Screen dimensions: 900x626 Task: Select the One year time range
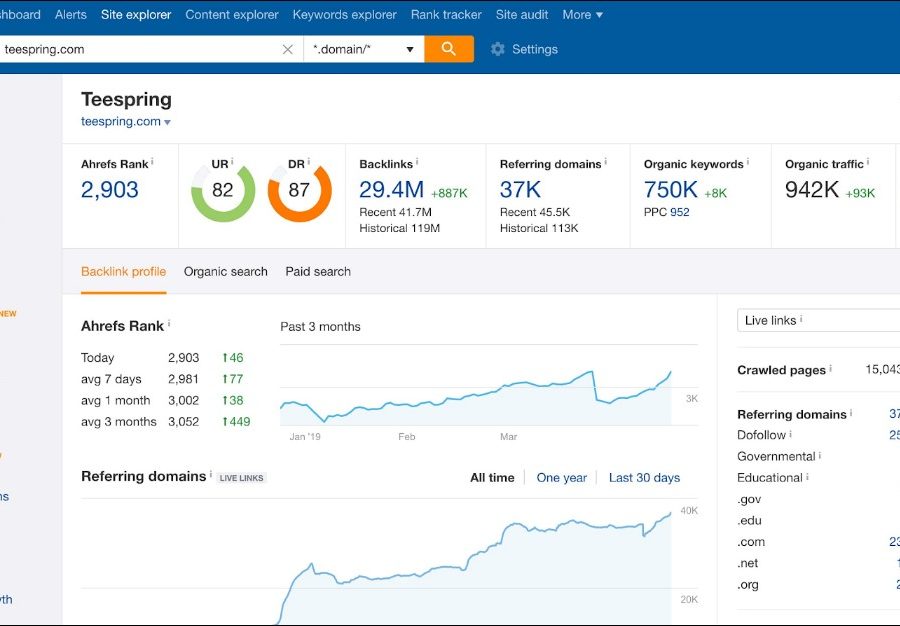pos(561,478)
